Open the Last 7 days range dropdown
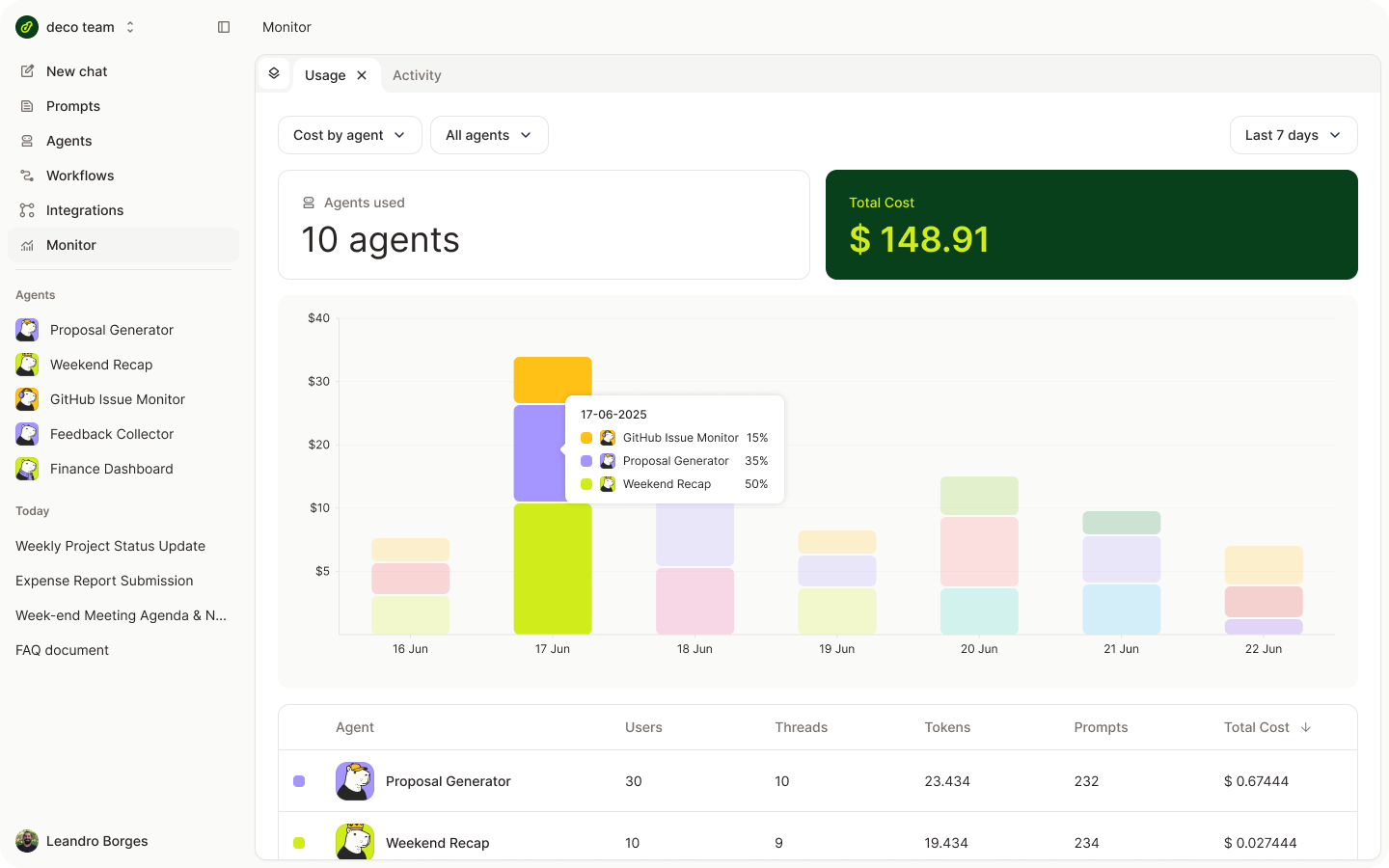 coord(1294,135)
